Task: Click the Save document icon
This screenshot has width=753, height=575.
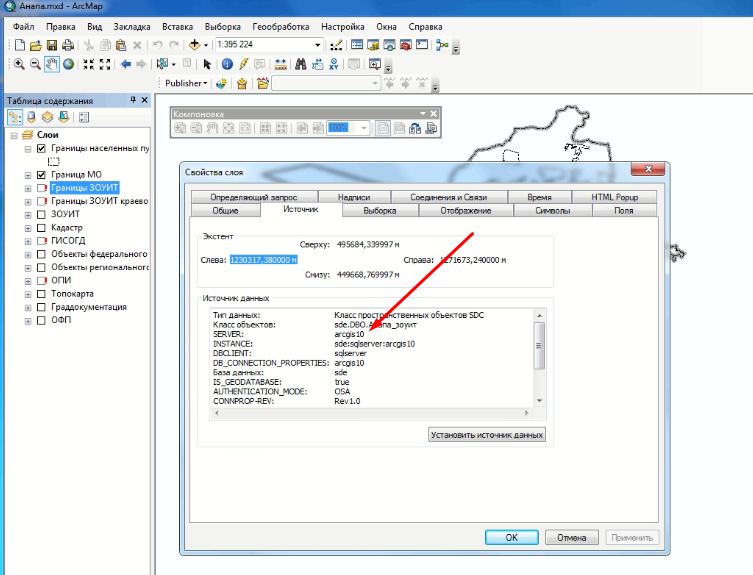Action: pyautogui.click(x=52, y=45)
